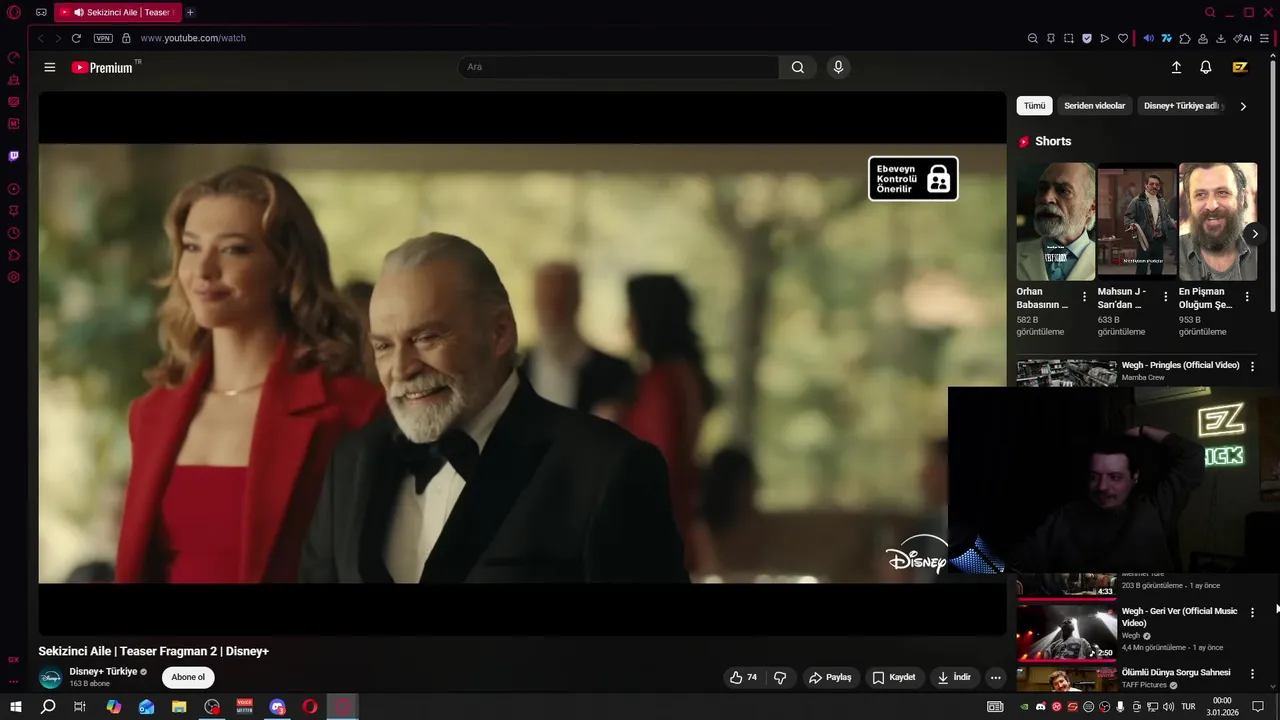Select the Tümü filter chip
Image resolution: width=1280 pixels, height=720 pixels.
point(1034,106)
